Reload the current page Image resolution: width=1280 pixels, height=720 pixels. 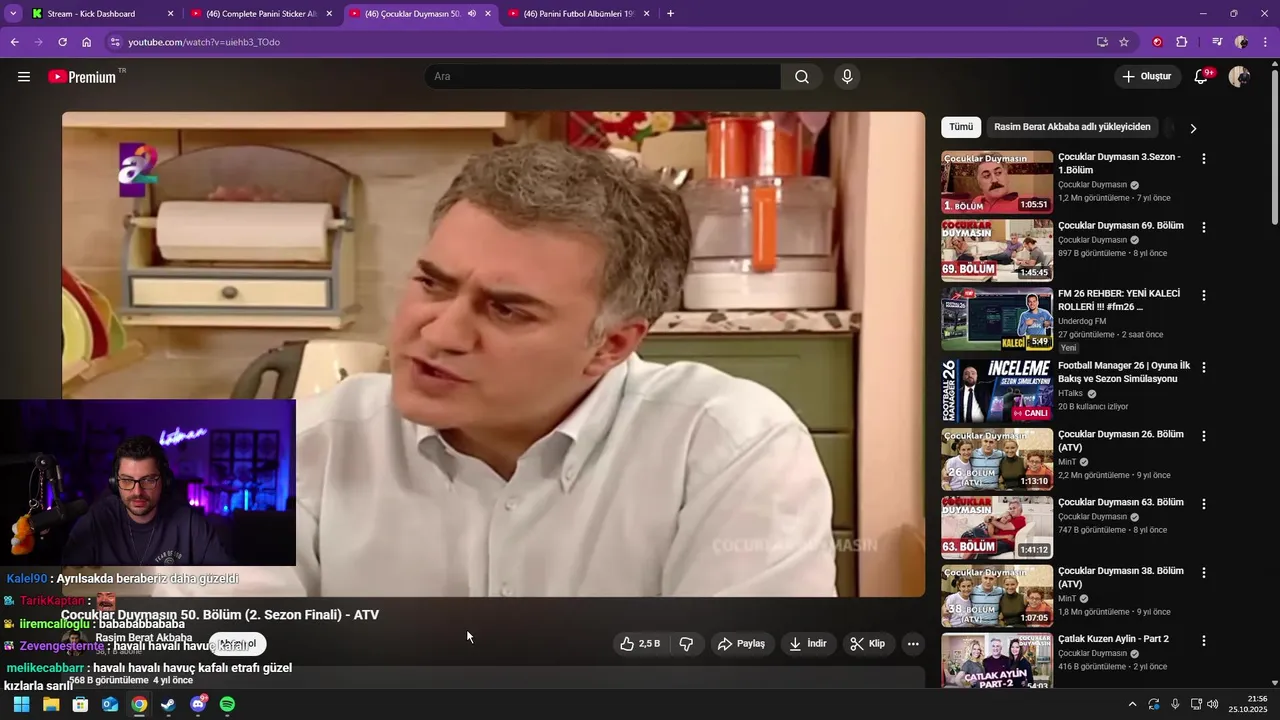62,42
